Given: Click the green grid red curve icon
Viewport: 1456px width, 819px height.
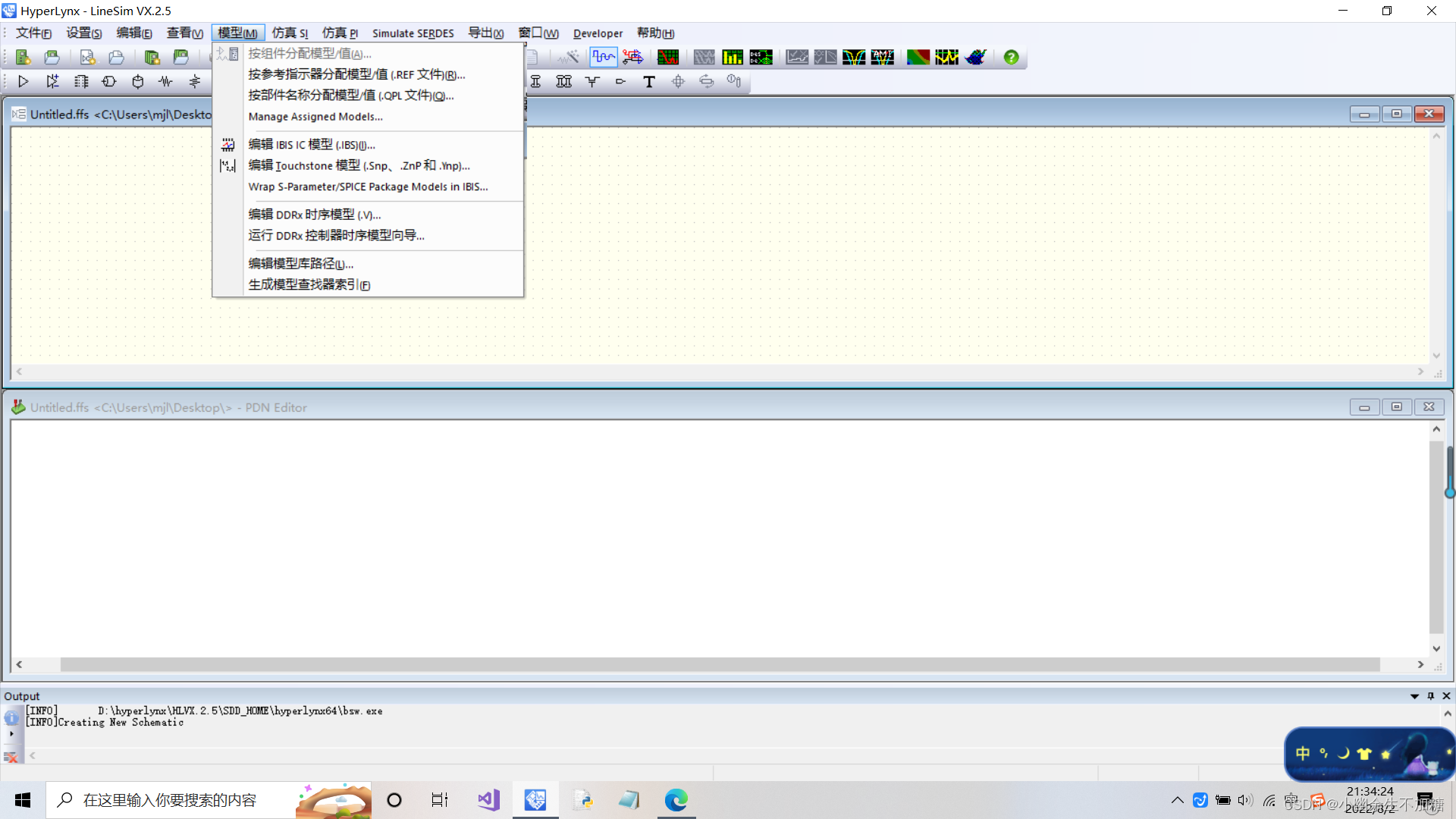Looking at the screenshot, I should click(667, 57).
